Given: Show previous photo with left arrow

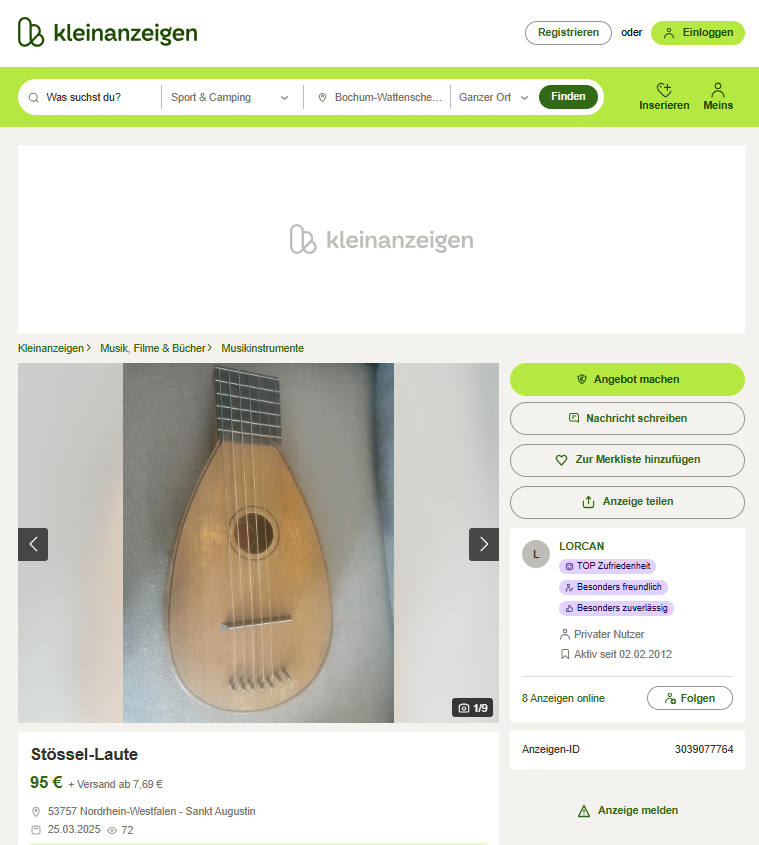Looking at the screenshot, I should tap(33, 544).
